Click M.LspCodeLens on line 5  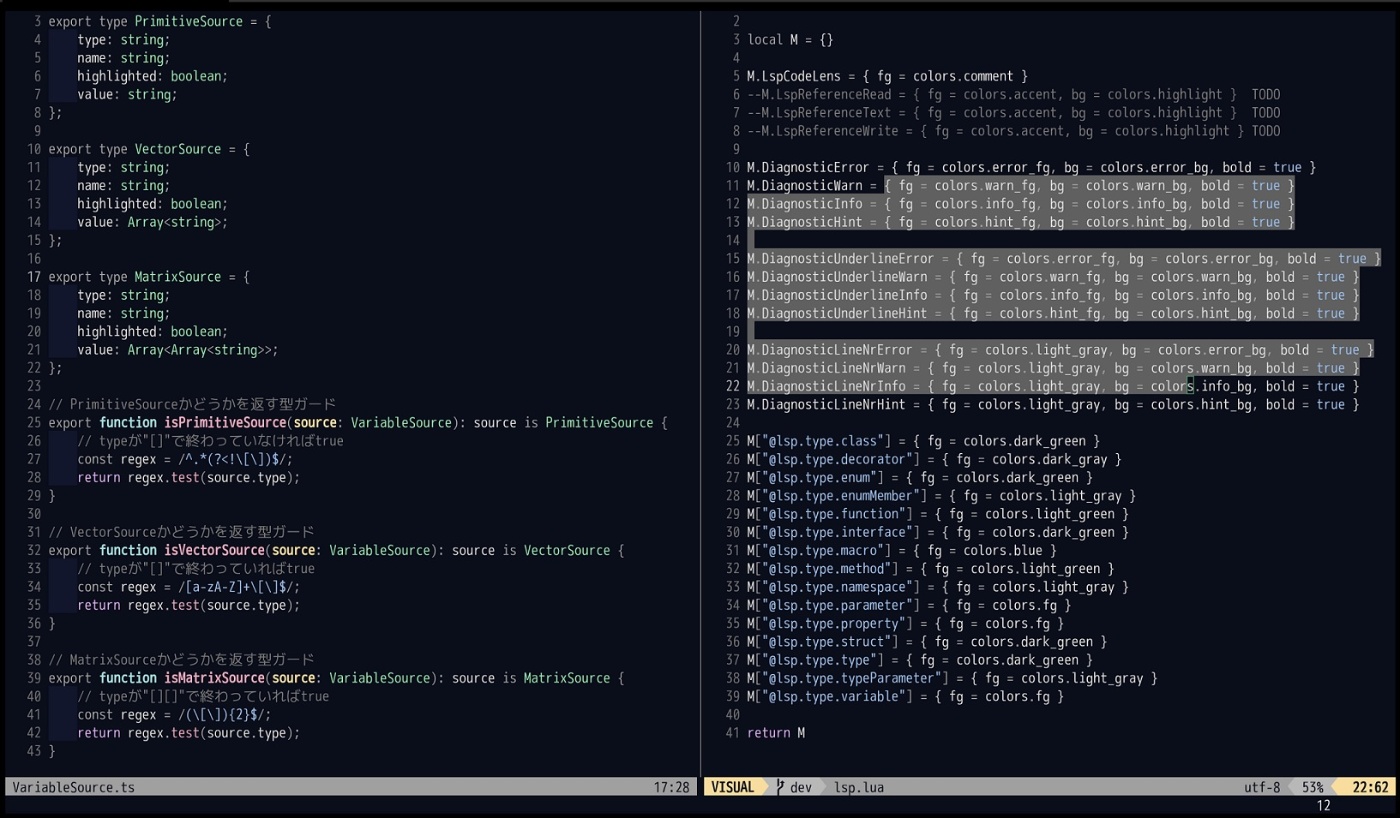tap(794, 76)
